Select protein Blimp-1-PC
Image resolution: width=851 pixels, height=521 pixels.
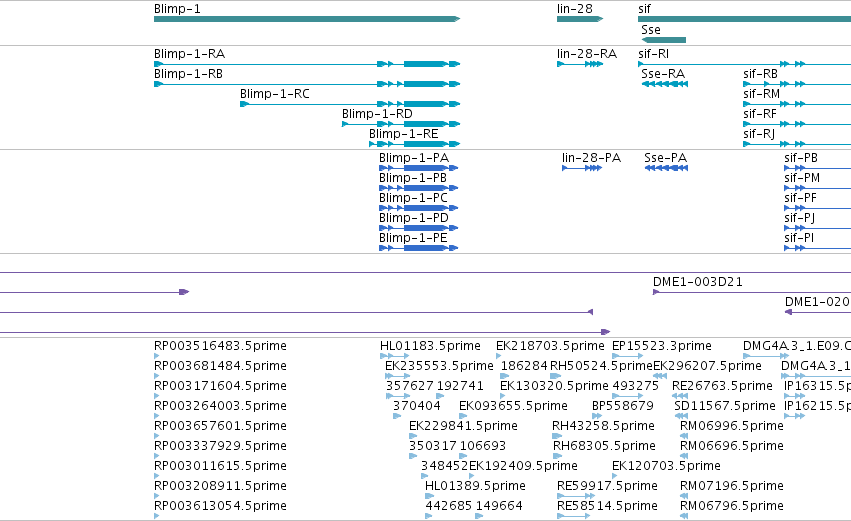tap(418, 208)
